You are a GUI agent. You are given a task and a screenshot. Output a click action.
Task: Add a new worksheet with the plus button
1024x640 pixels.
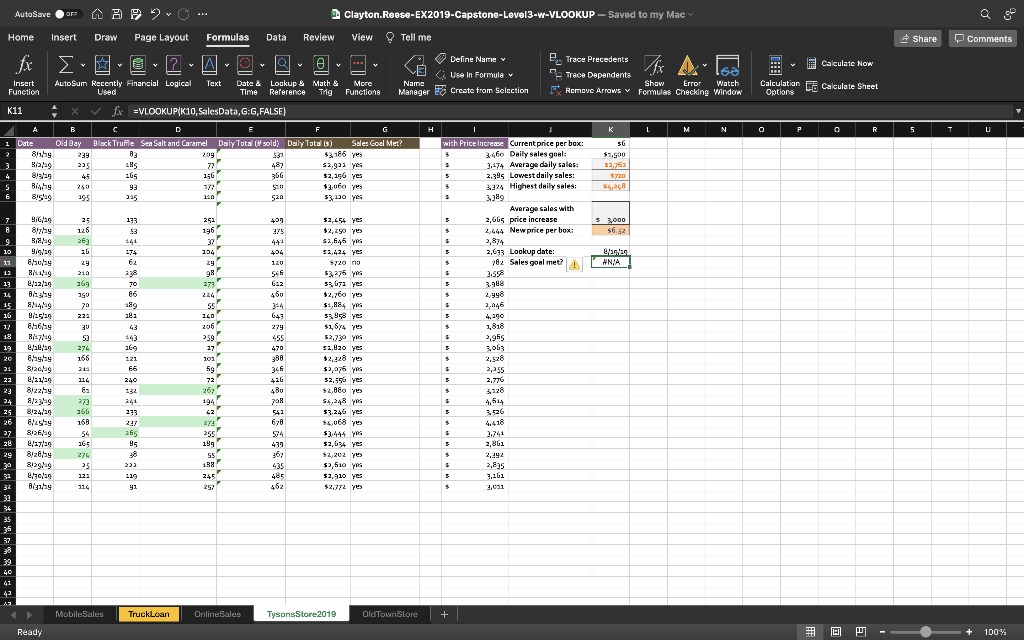click(x=444, y=613)
